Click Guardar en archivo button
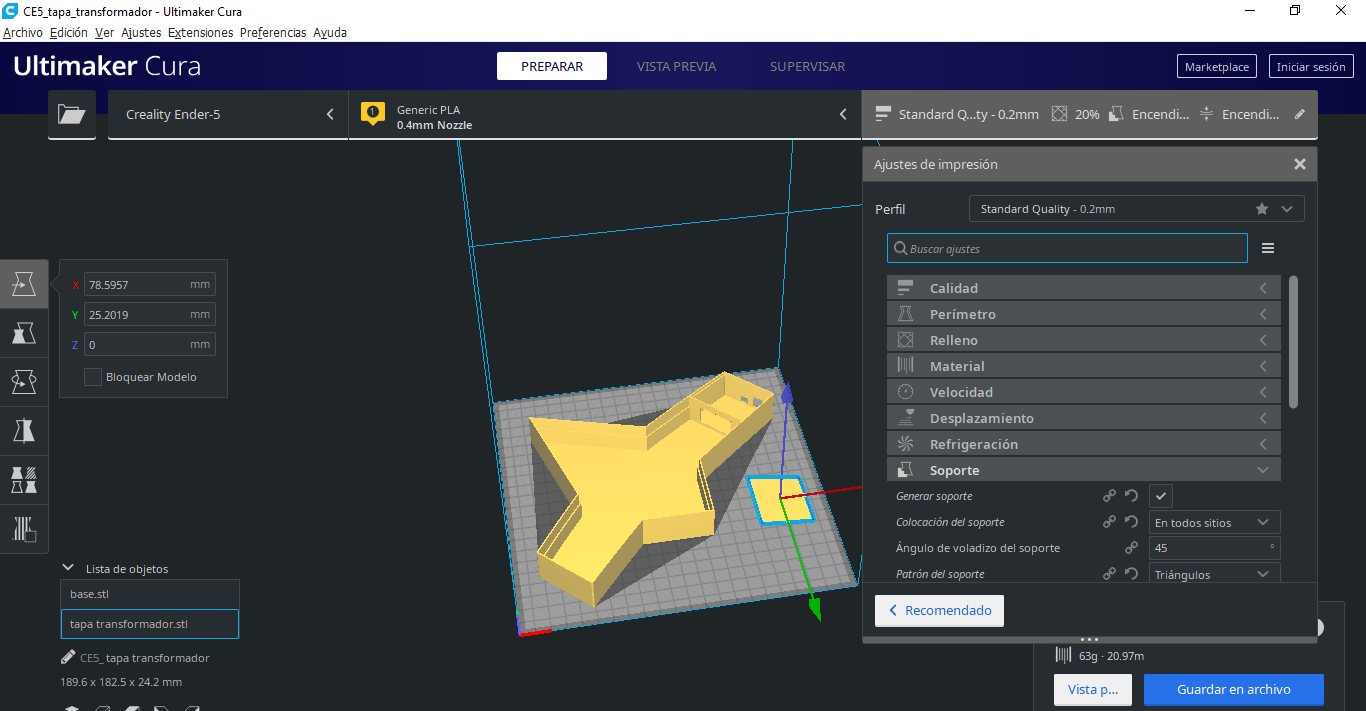The image size is (1366, 711). [x=1234, y=689]
